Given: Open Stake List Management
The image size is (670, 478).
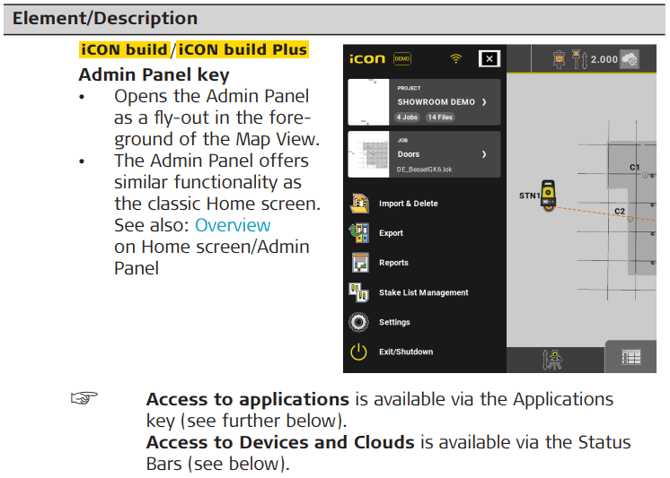Looking at the screenshot, I should click(x=423, y=293).
